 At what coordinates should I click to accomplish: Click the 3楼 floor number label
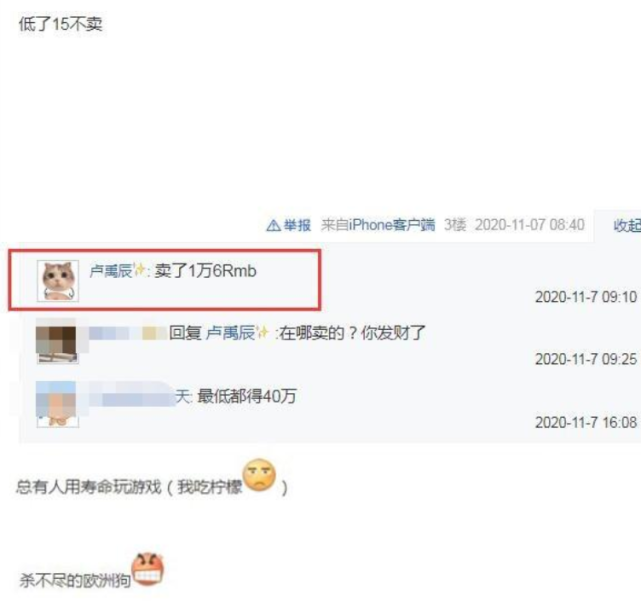coord(455,225)
